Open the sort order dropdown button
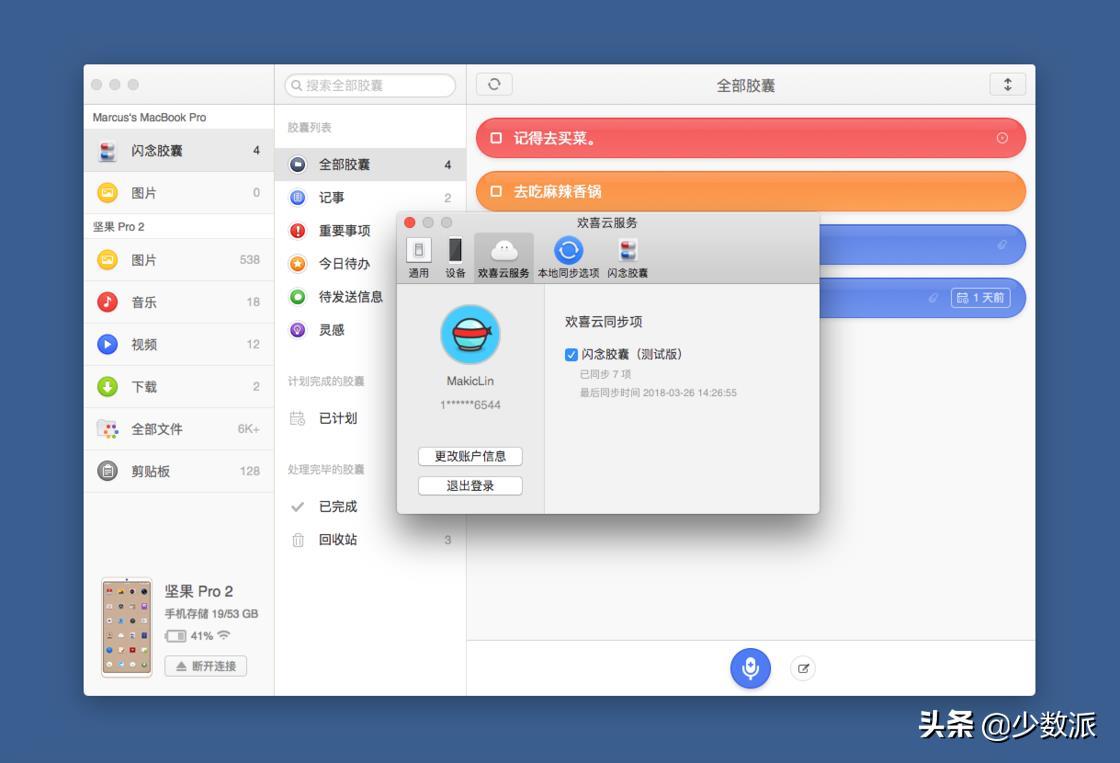Viewport: 1120px width, 763px height. [x=1007, y=85]
